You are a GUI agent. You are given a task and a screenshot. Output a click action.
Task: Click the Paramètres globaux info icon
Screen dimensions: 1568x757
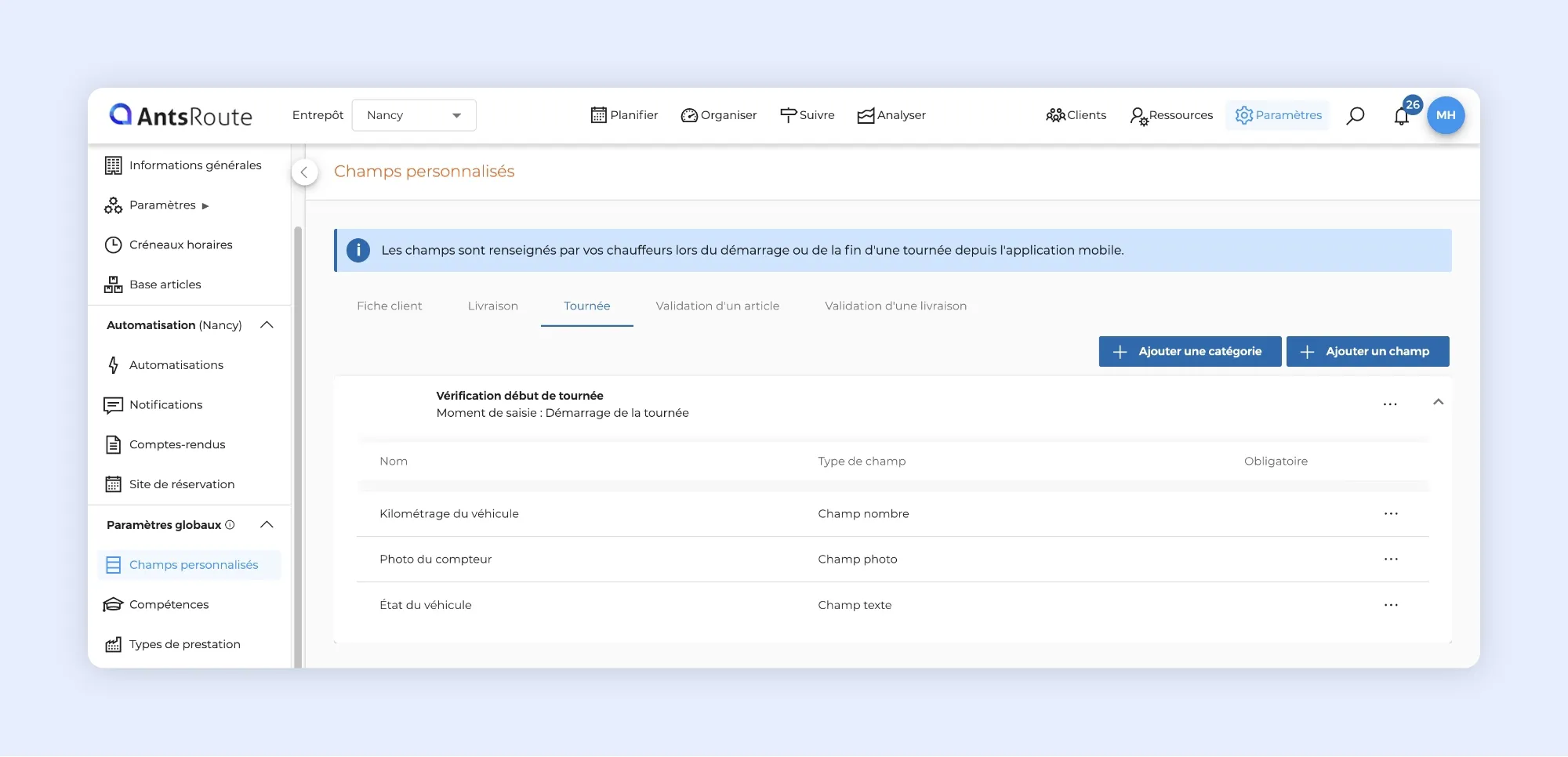(230, 525)
